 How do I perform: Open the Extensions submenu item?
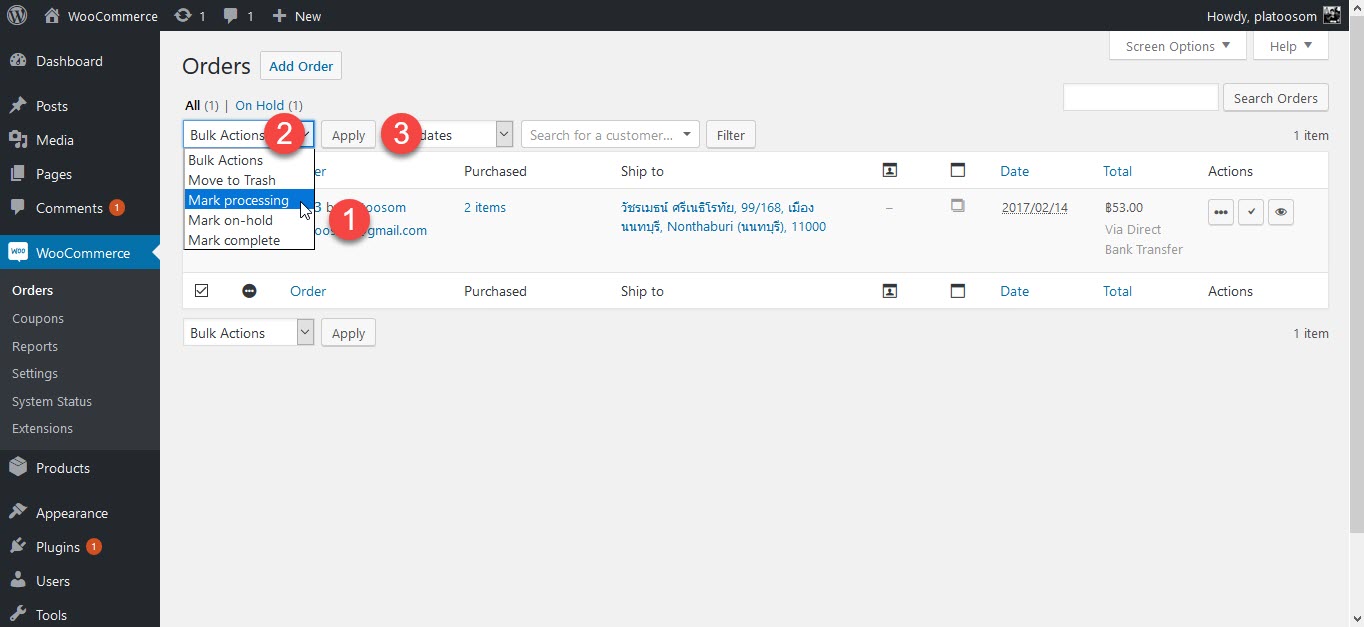[x=43, y=429]
